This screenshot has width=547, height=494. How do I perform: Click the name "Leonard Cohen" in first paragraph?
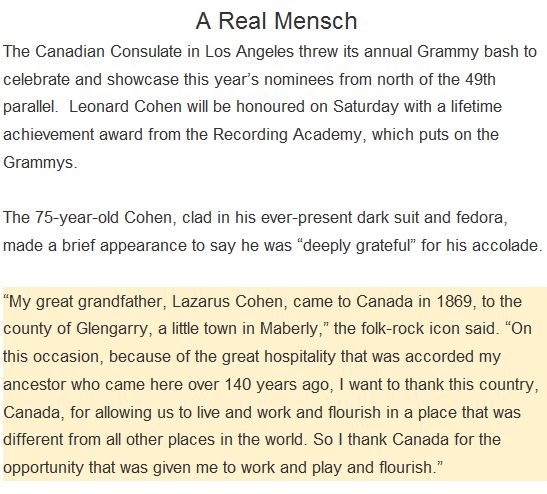coord(125,107)
